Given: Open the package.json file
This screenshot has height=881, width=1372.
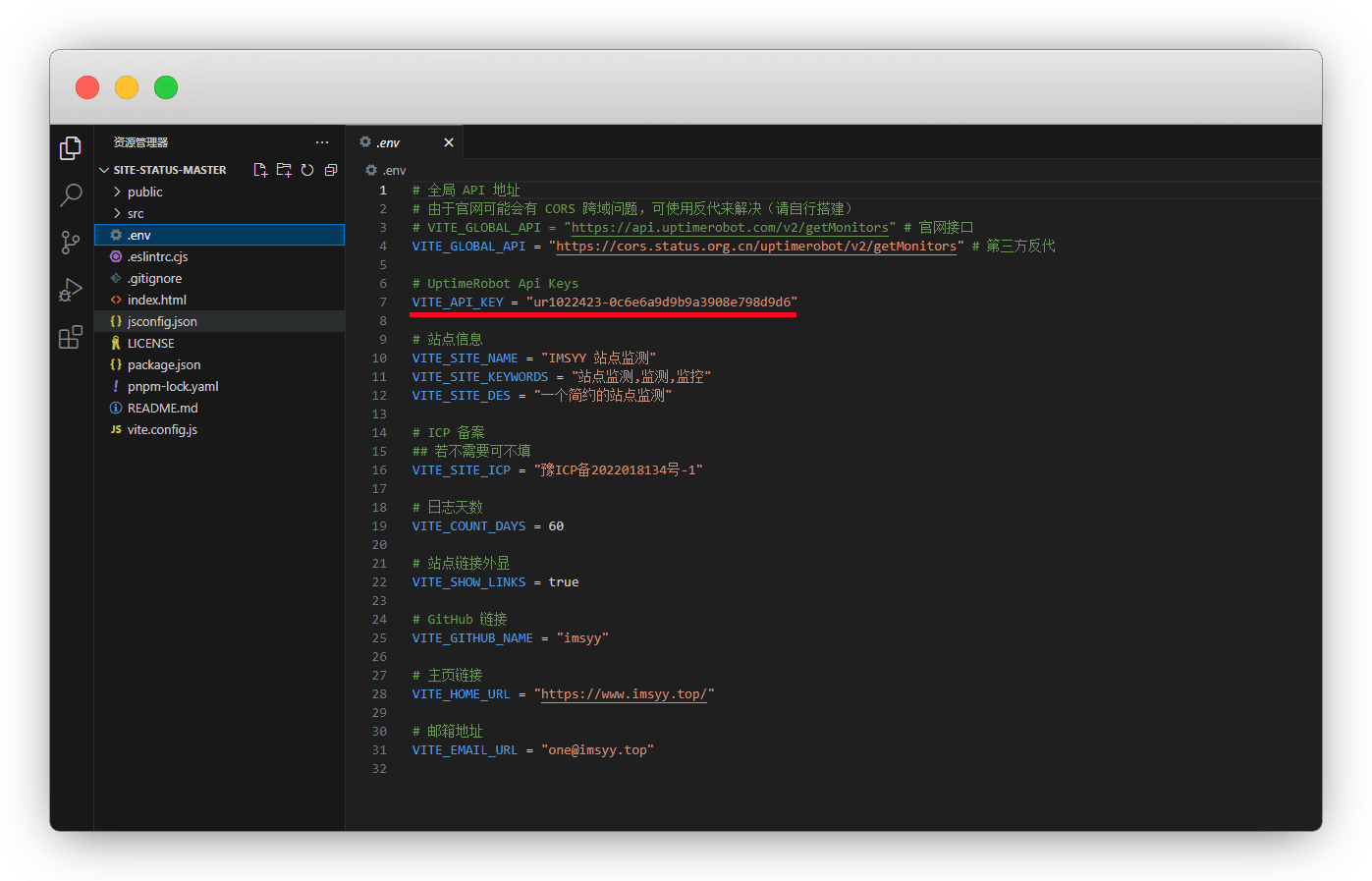Looking at the screenshot, I should point(219,364).
